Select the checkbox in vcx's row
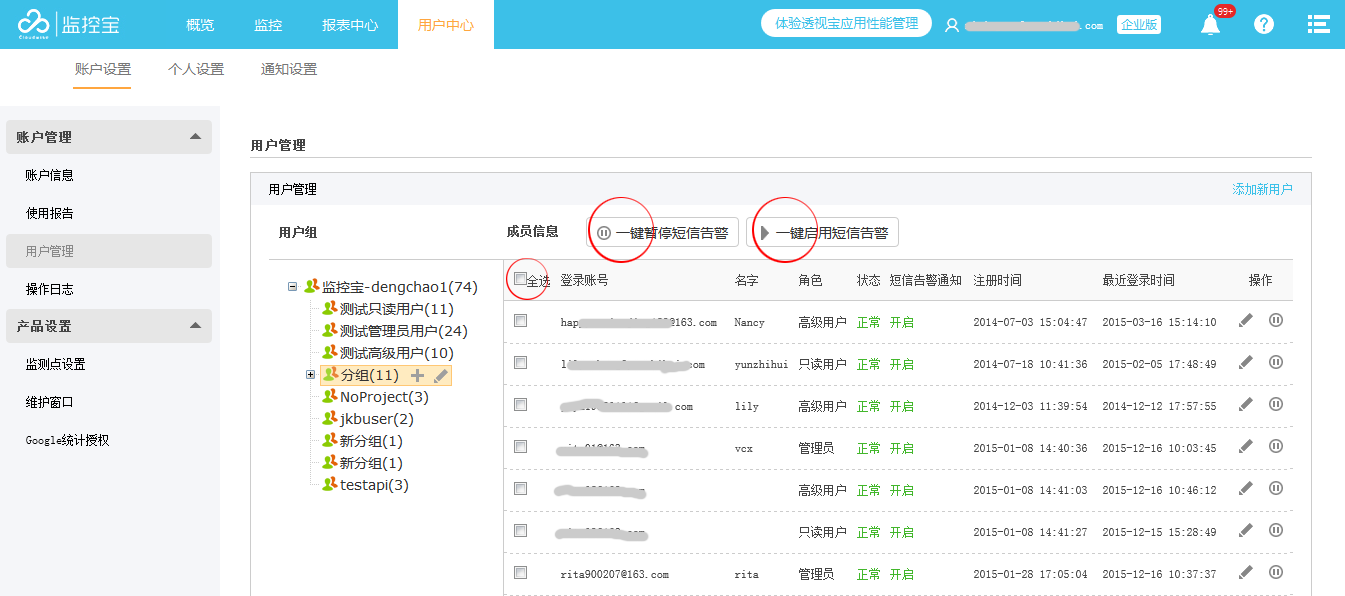This screenshot has height=596, width=1345. [x=520, y=447]
